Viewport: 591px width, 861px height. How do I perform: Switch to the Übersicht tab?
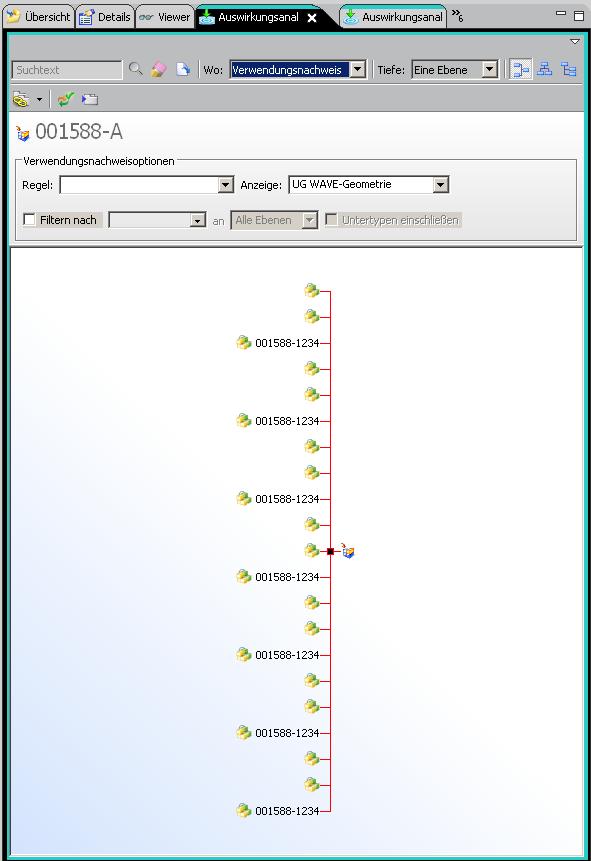[x=38, y=17]
